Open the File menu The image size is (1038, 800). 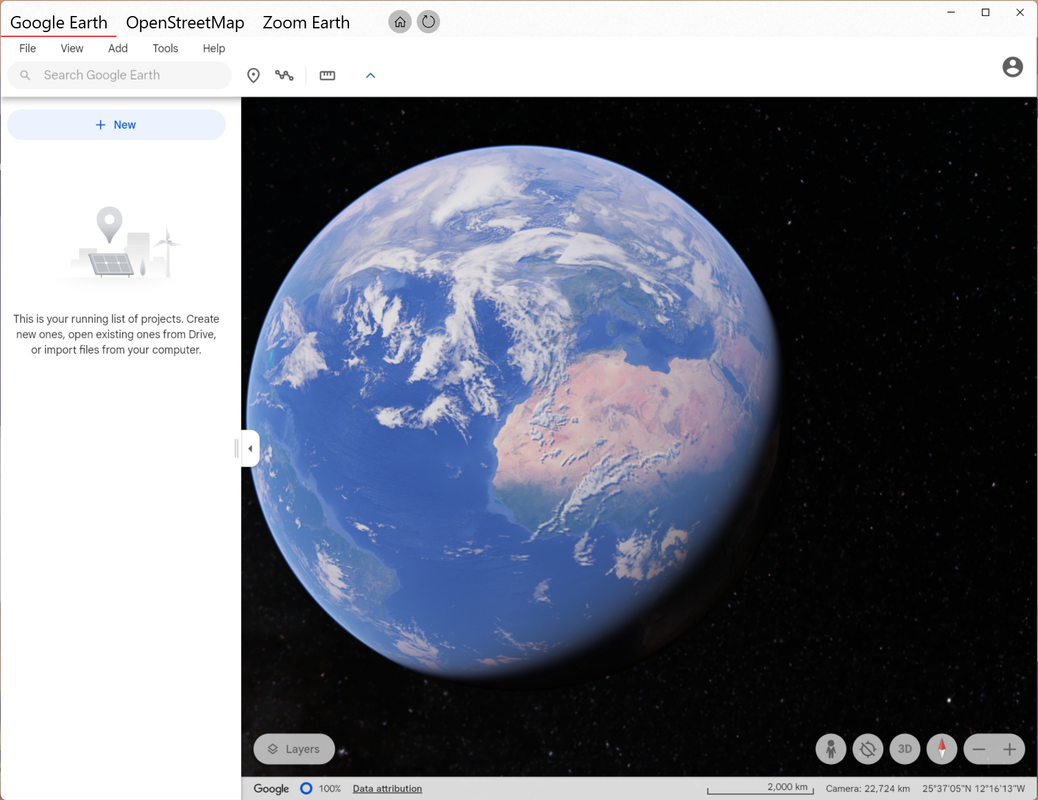[x=28, y=48]
